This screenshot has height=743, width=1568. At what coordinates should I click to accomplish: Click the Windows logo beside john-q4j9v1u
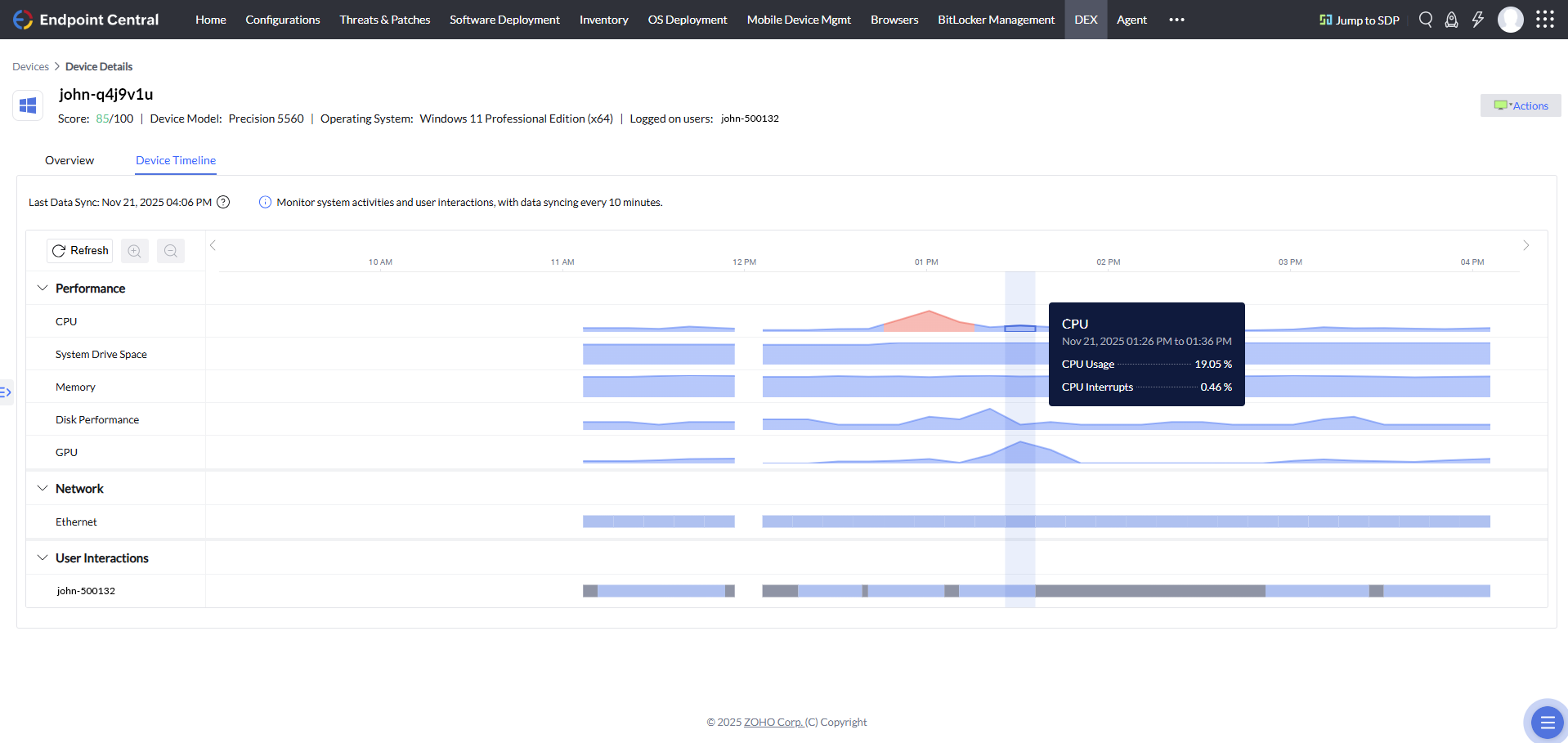click(x=27, y=105)
